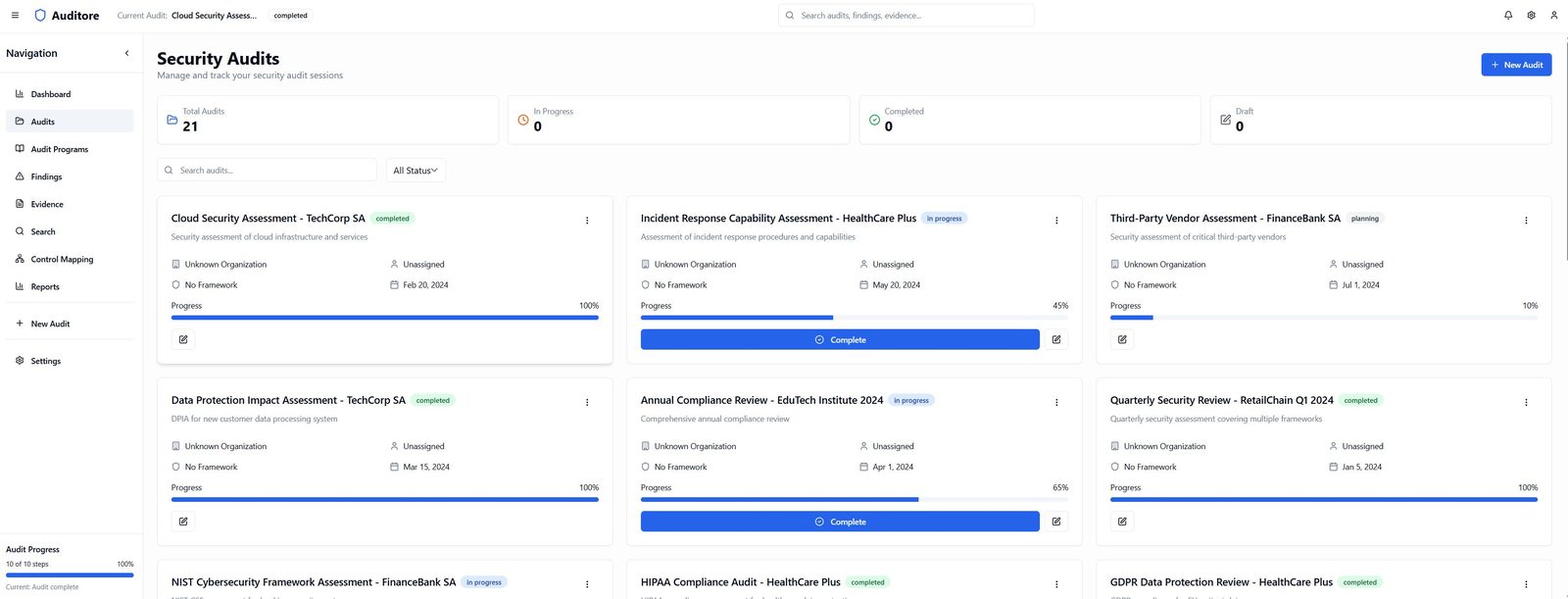Open options menu for Incident Response Capability Assessment

pyautogui.click(x=1056, y=221)
